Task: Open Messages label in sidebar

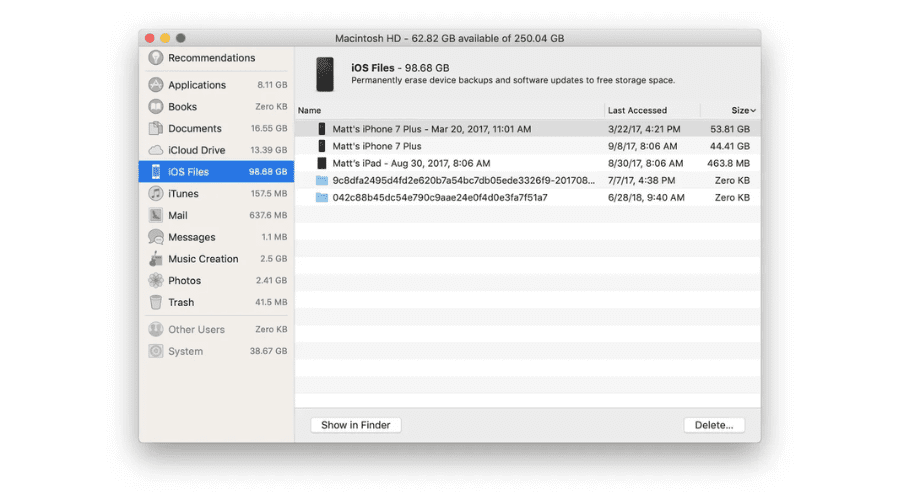Action: pyautogui.click(x=192, y=237)
